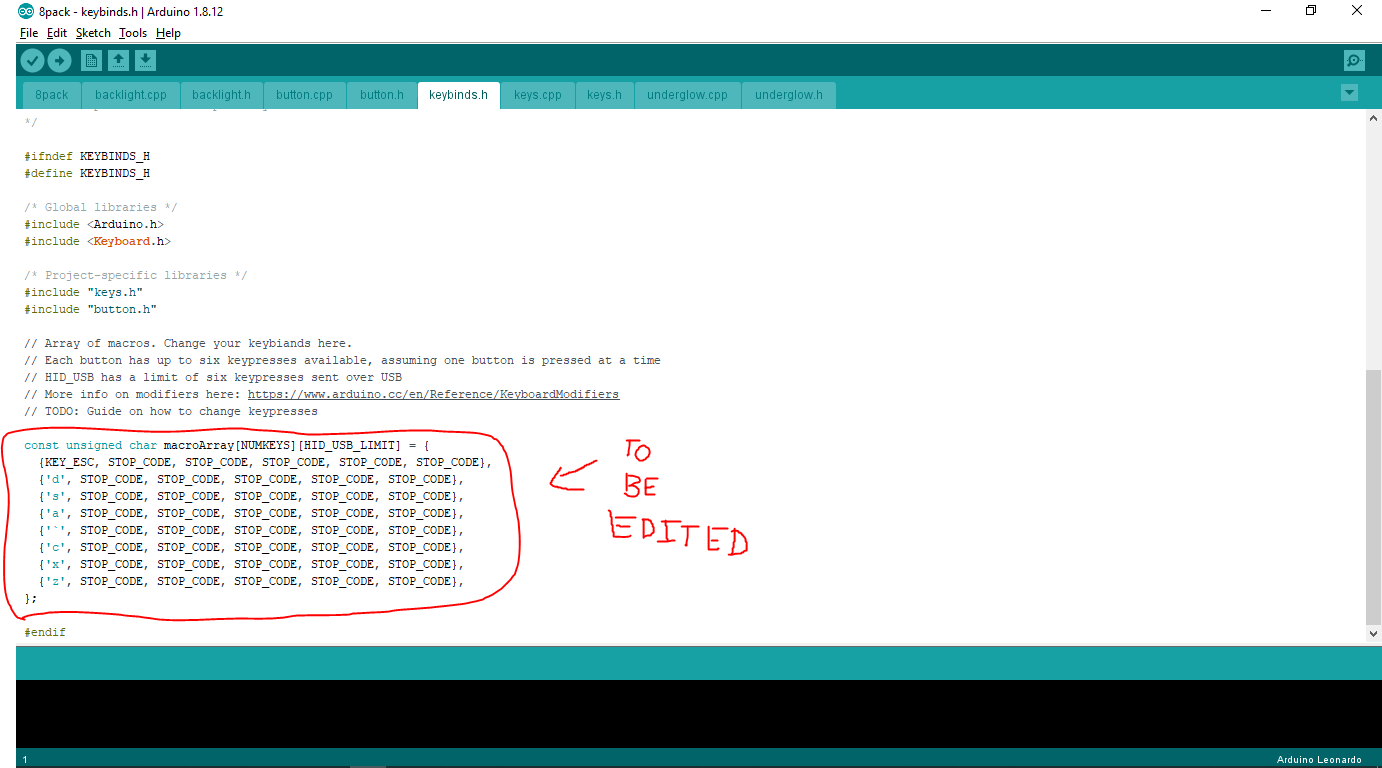Click the 's' key entry

[x=55, y=496]
